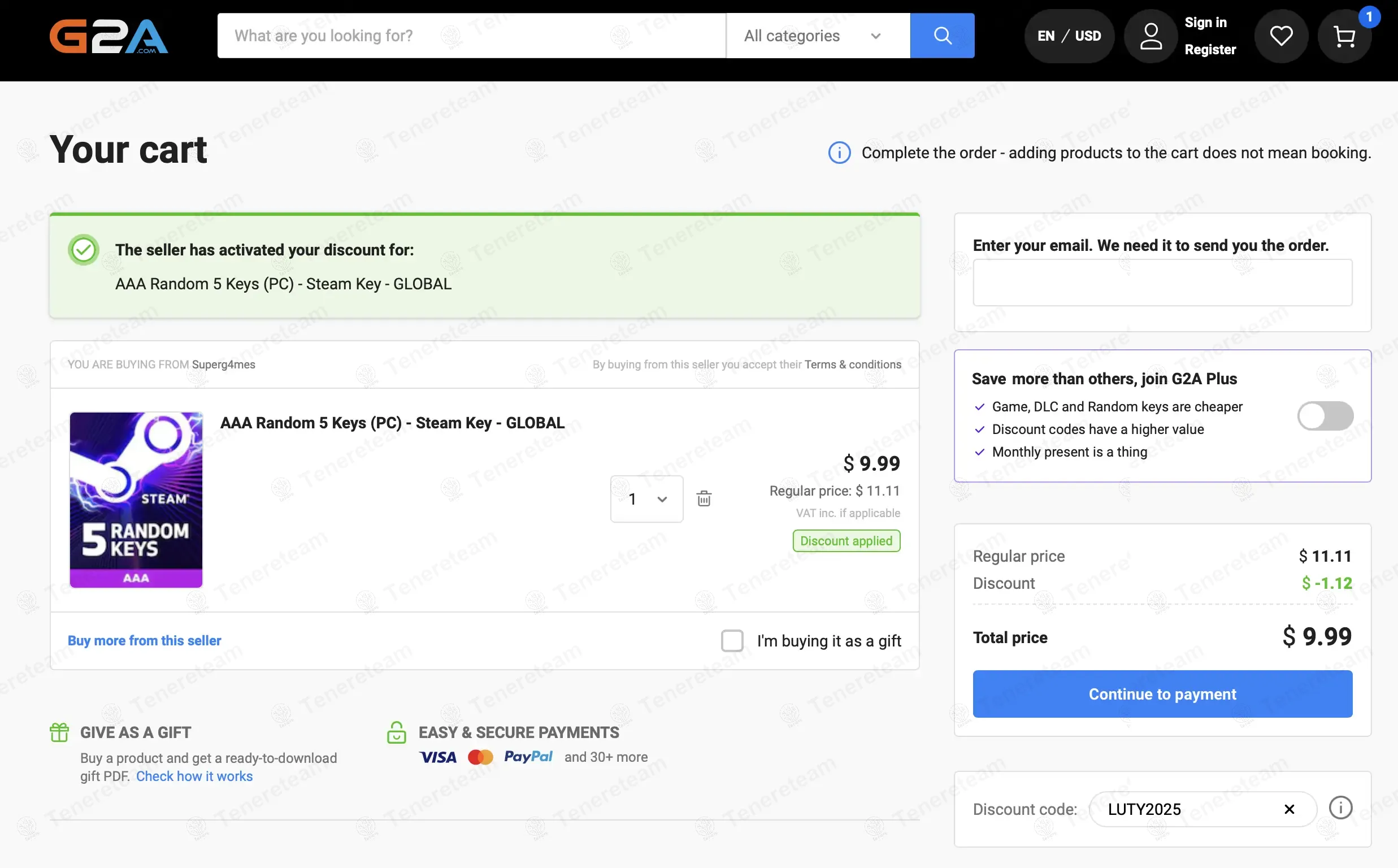Expand the item quantity dropdown

tap(646, 499)
